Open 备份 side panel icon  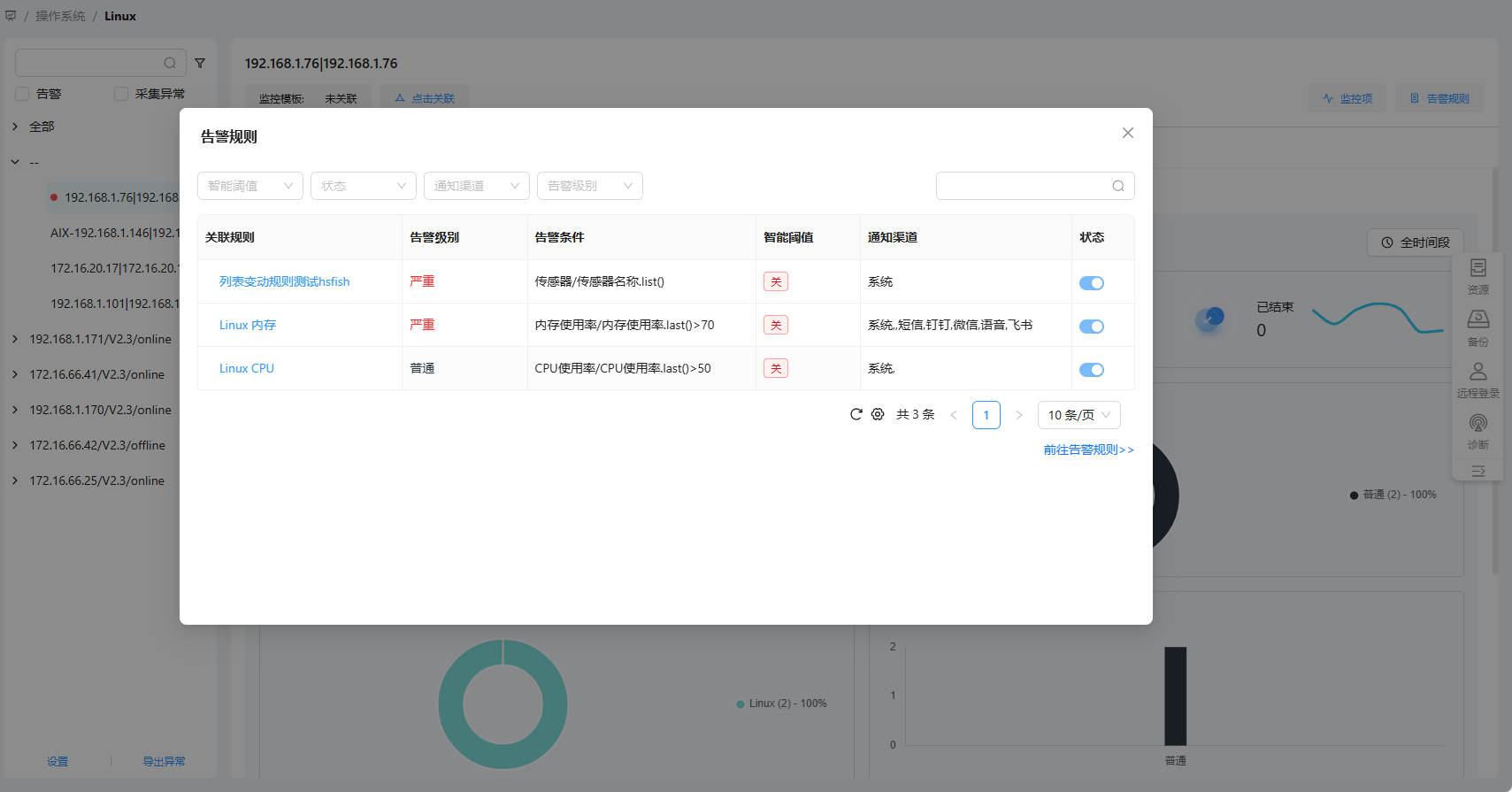(x=1478, y=328)
